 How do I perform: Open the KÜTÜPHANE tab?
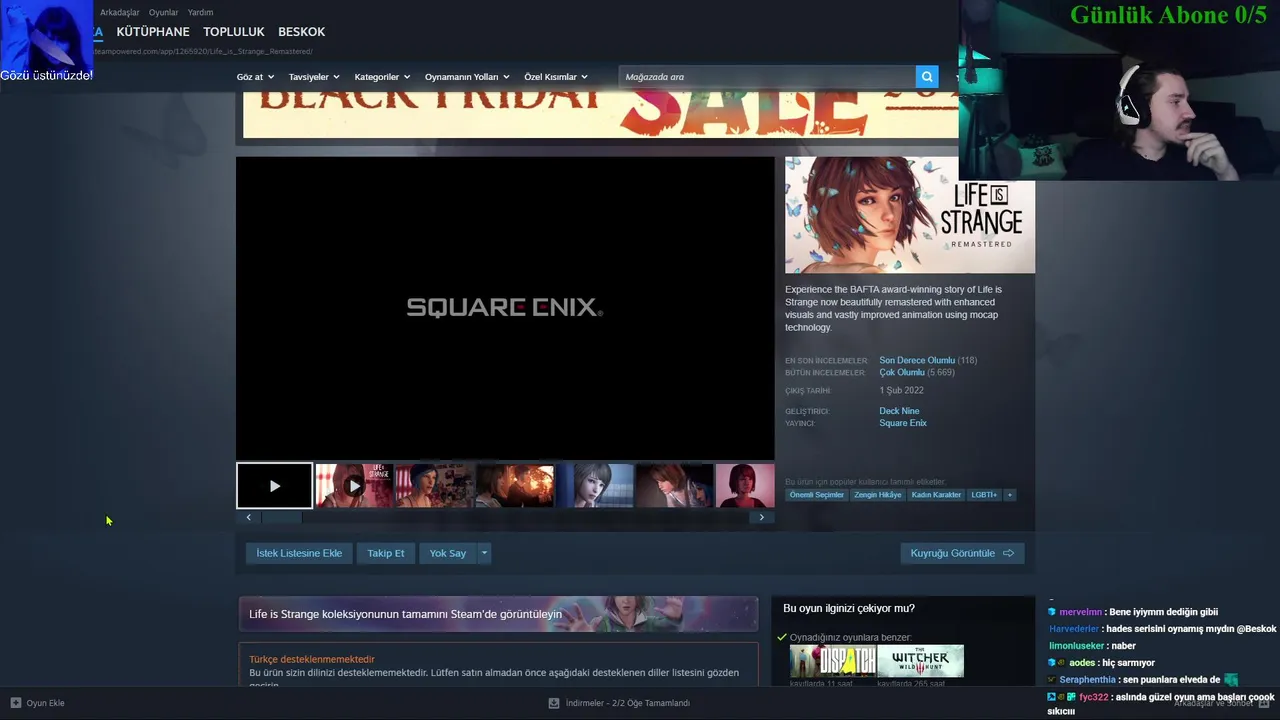pyautogui.click(x=153, y=32)
